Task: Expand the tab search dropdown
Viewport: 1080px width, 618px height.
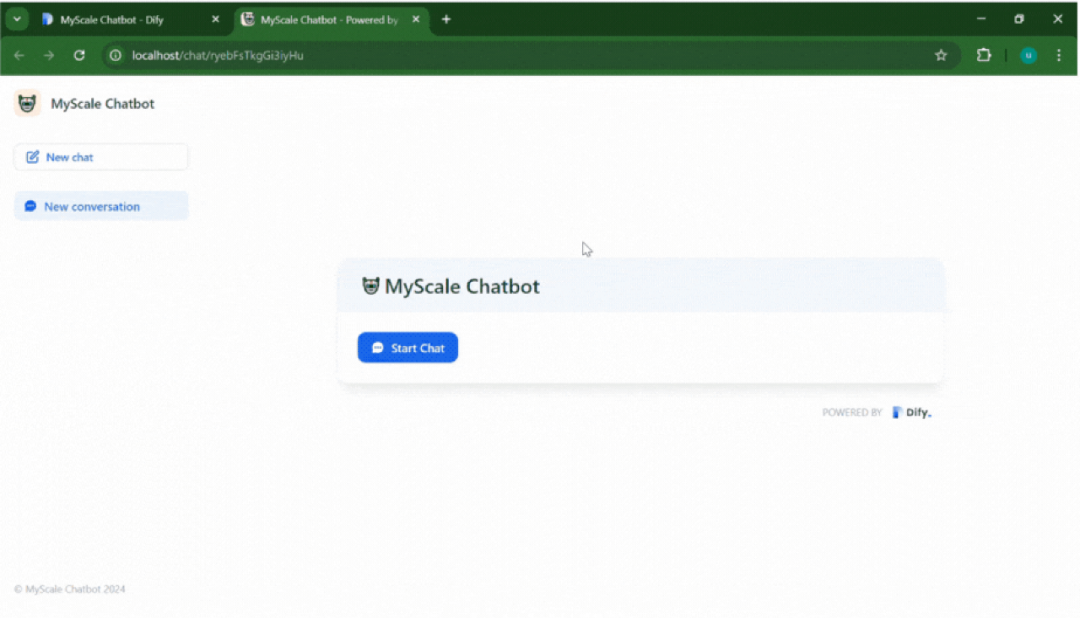Action: 17,19
